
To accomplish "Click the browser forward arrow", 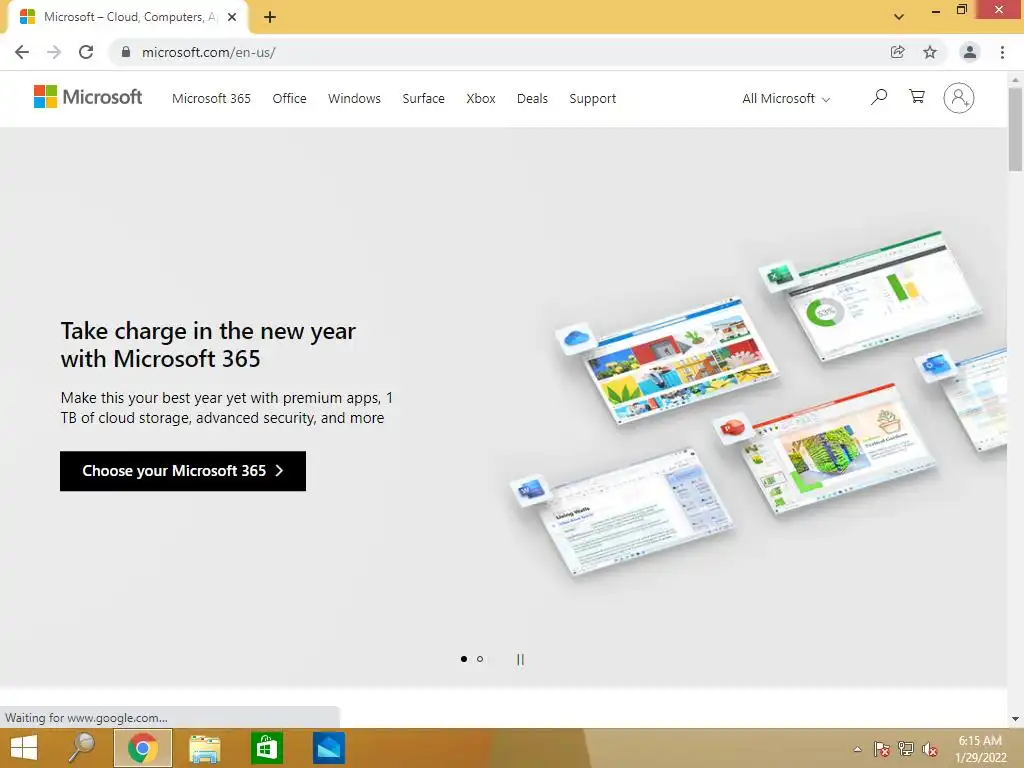I will 54,52.
